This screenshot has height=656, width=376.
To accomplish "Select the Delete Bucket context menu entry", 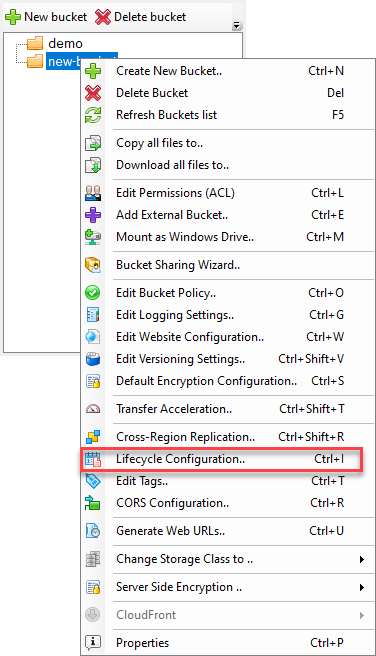I will [x=228, y=93].
